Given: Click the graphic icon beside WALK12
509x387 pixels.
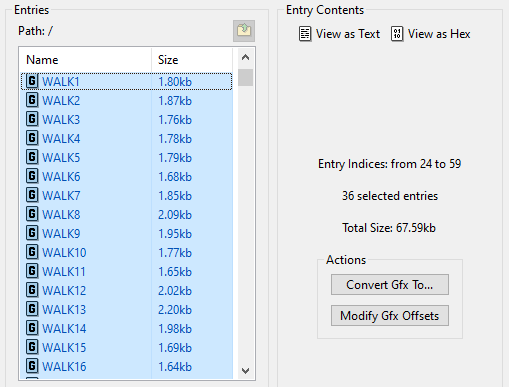Looking at the screenshot, I should 32,290.
